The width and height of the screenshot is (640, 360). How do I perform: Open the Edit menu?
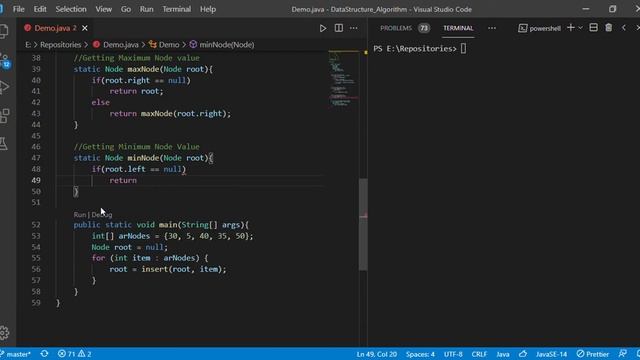40,9
